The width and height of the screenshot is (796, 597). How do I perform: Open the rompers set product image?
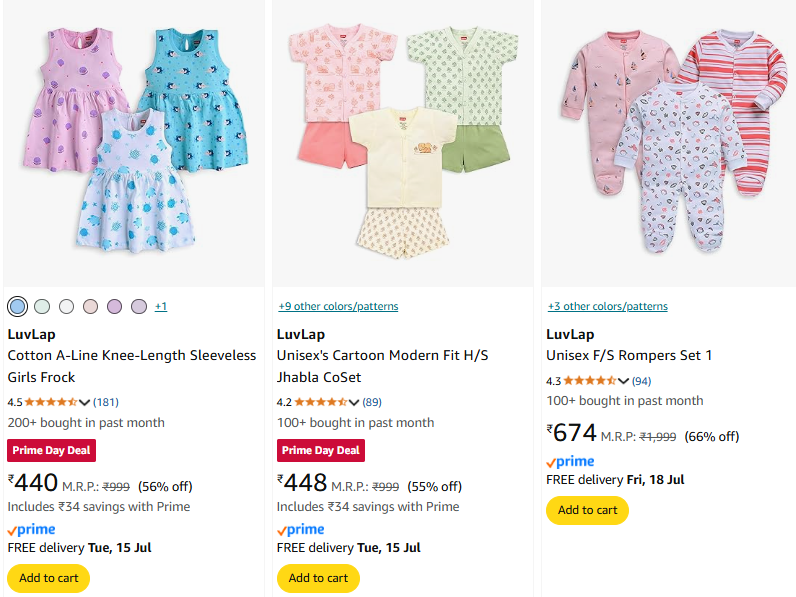668,143
